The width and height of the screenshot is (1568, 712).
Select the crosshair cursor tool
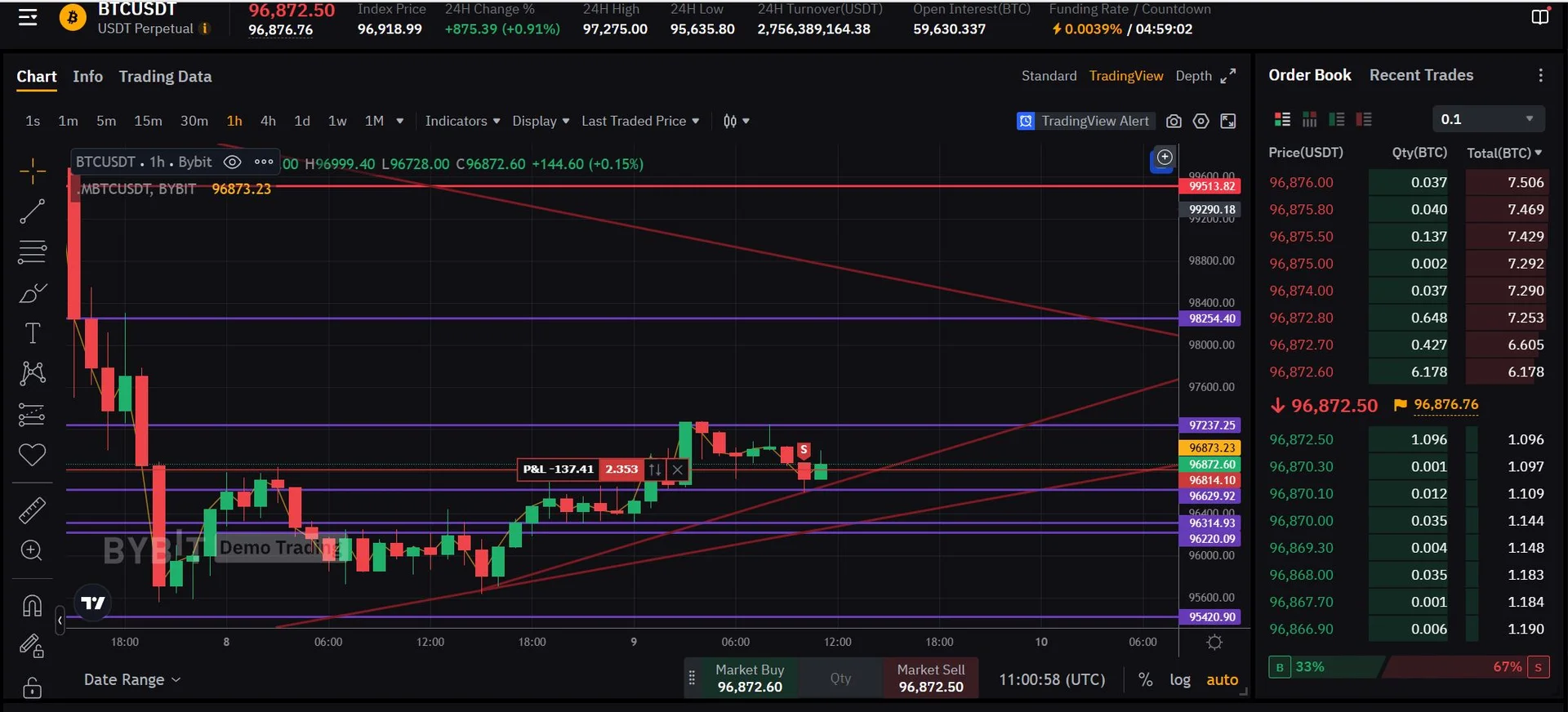pyautogui.click(x=33, y=171)
